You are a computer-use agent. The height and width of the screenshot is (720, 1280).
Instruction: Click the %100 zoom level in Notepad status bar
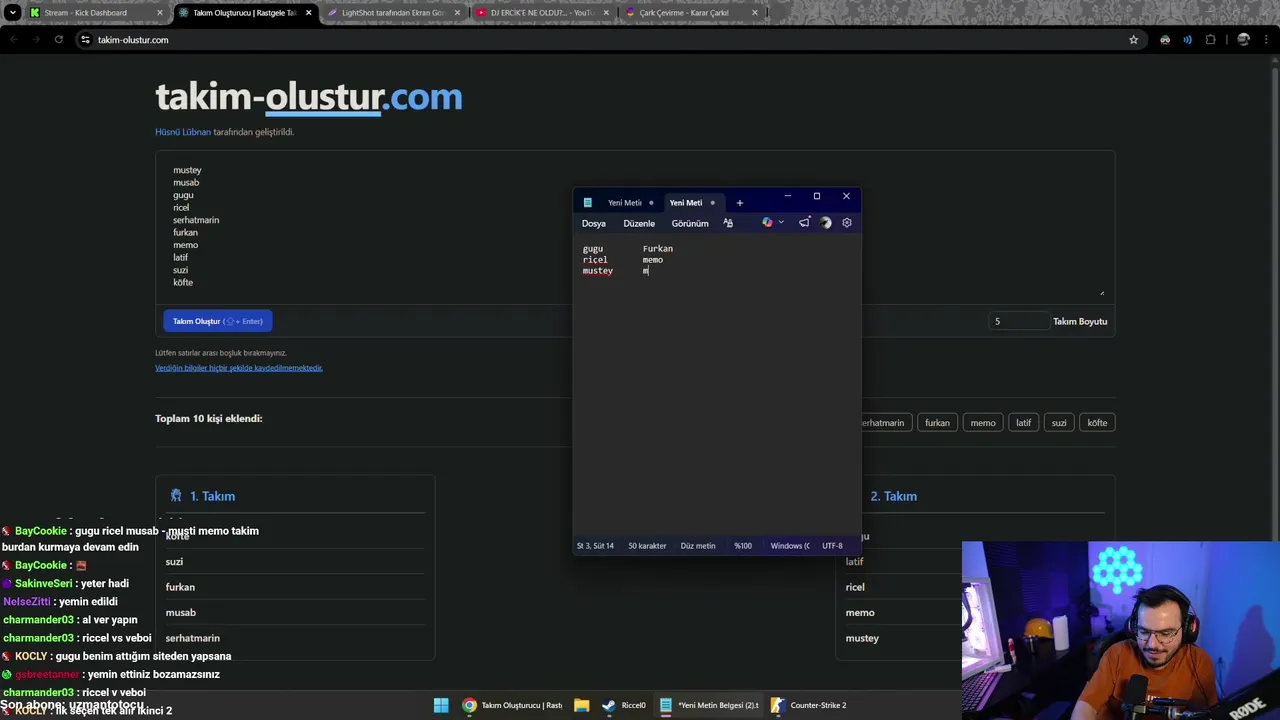[x=743, y=546]
